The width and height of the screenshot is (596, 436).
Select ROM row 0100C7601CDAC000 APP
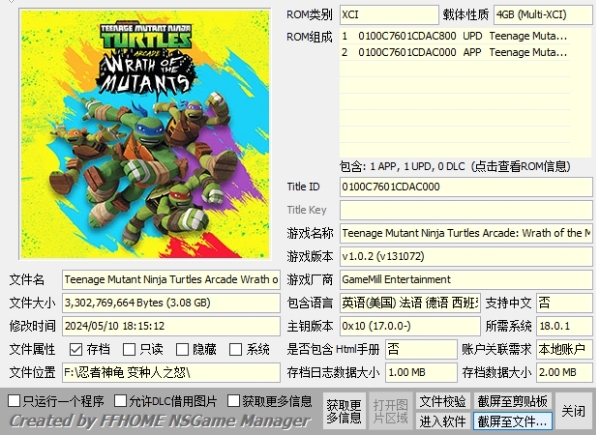[x=455, y=52]
